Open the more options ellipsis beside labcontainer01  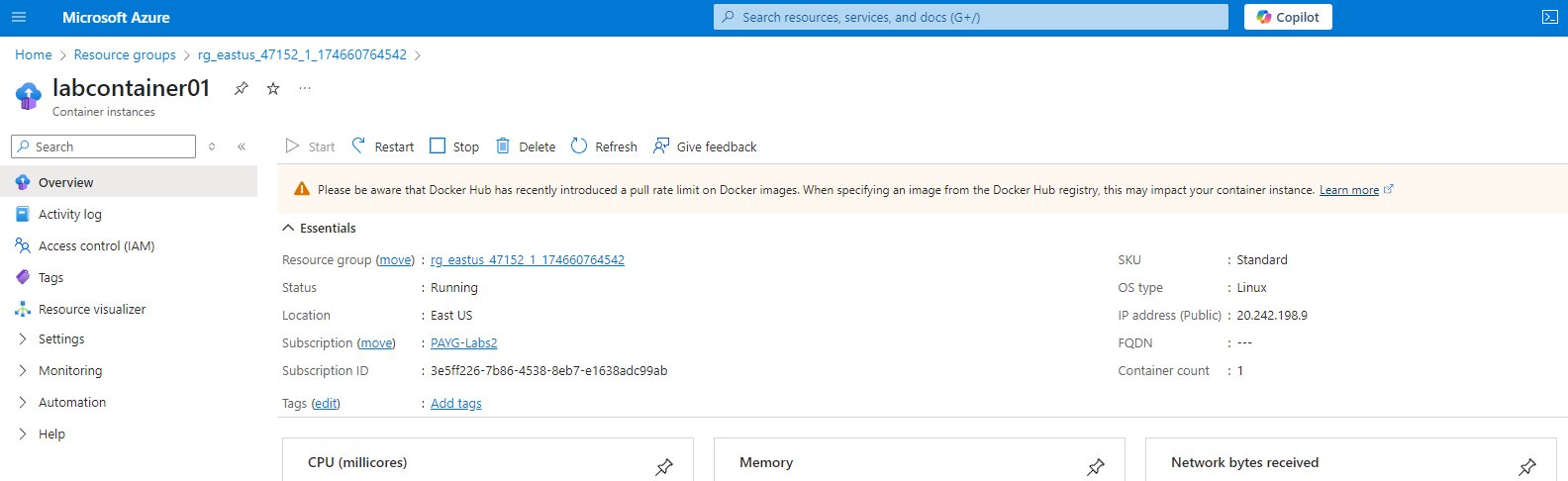305,88
